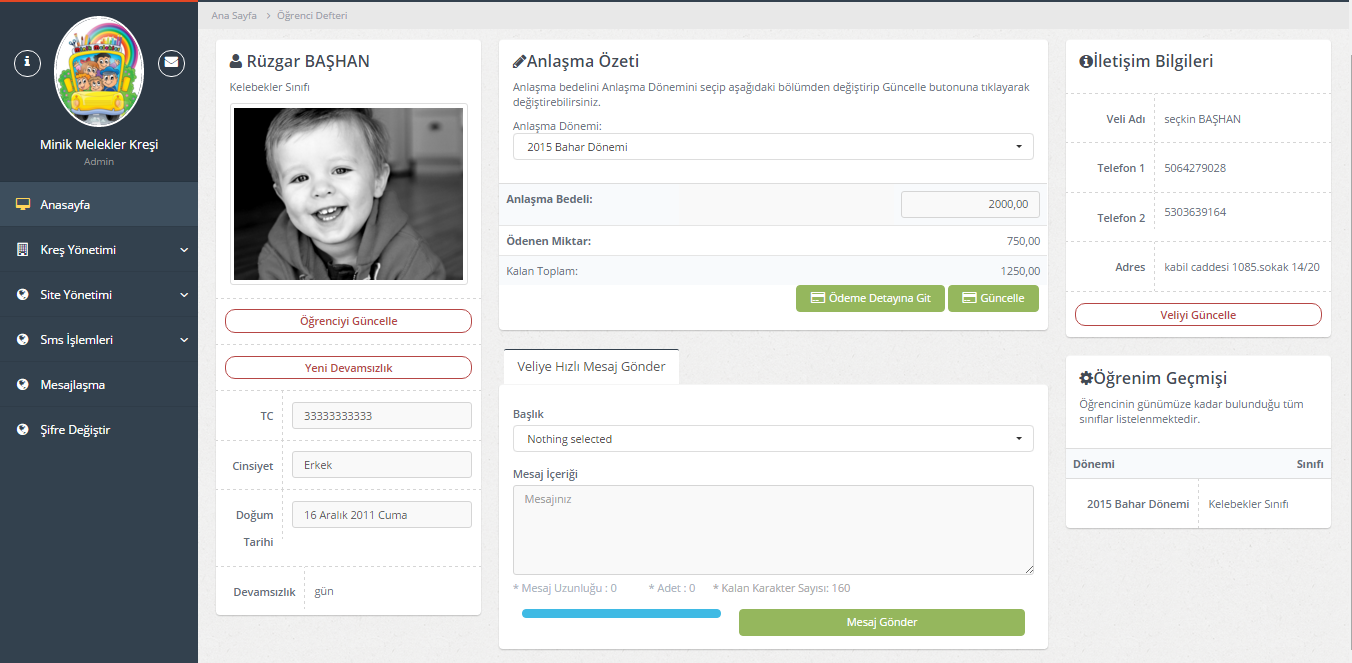Viewport: 1352px width, 663px height.
Task: Switch to Veliye Hızlı Mesaj Gönder tab
Action: click(591, 366)
